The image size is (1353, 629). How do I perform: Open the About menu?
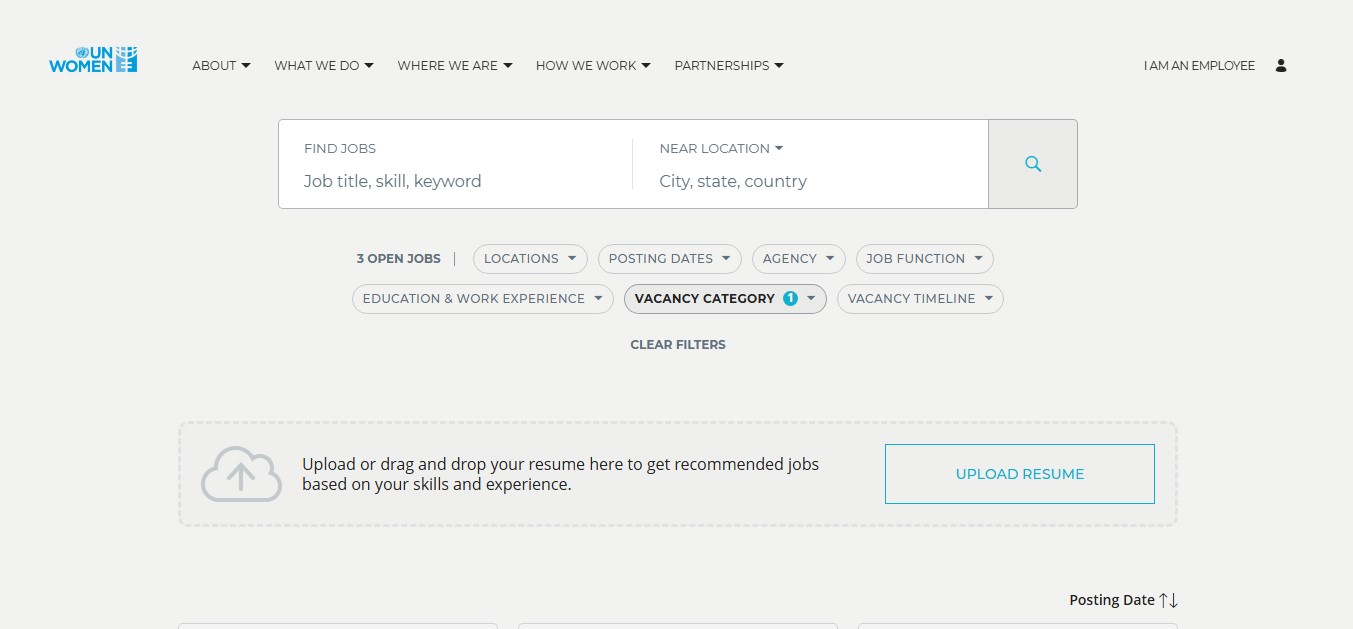(221, 66)
